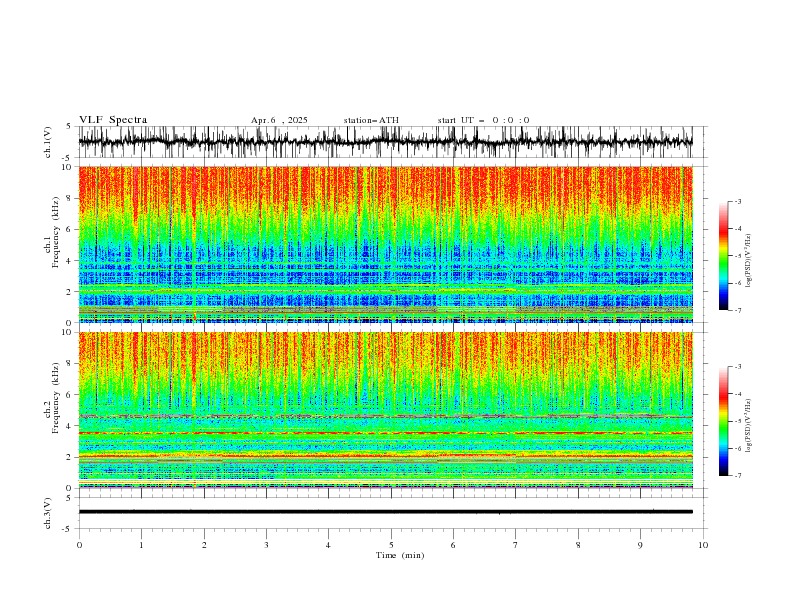Click the "-3" label on ch.1 color bar
The image size is (792, 612).
pos(738,201)
